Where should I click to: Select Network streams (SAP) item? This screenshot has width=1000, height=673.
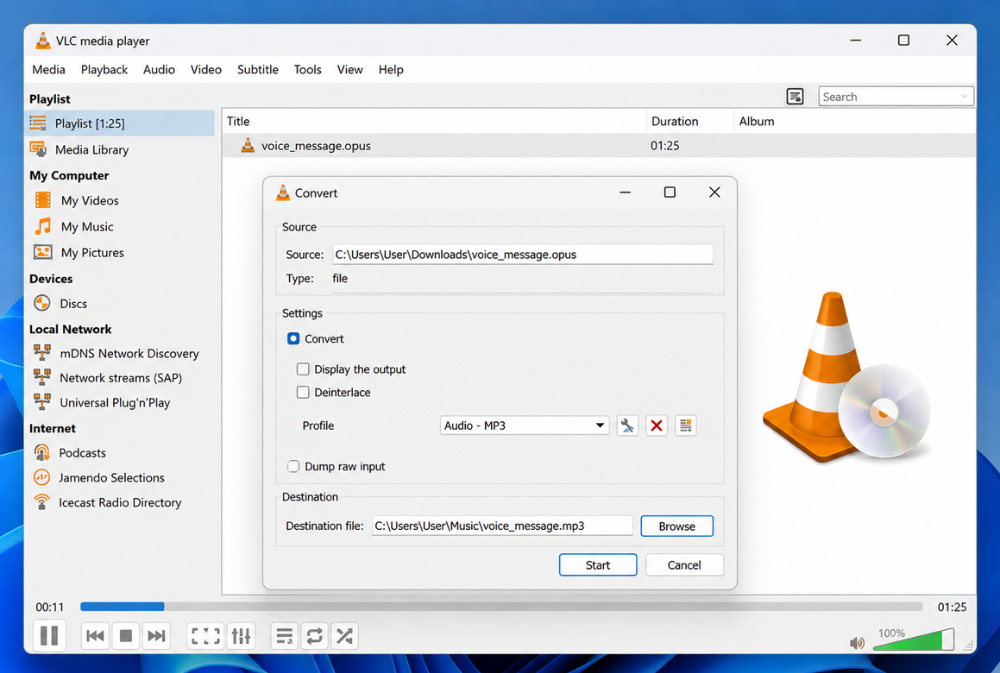(x=121, y=378)
